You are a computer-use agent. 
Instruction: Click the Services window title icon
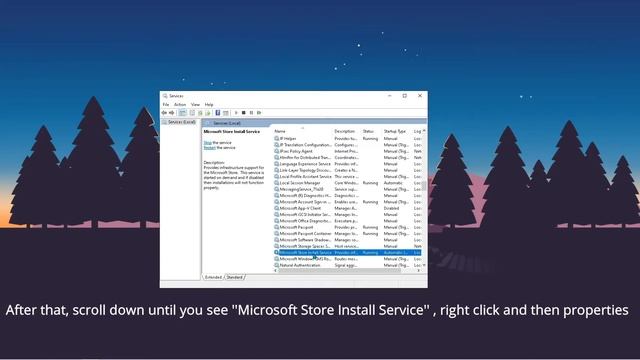pyautogui.click(x=165, y=96)
